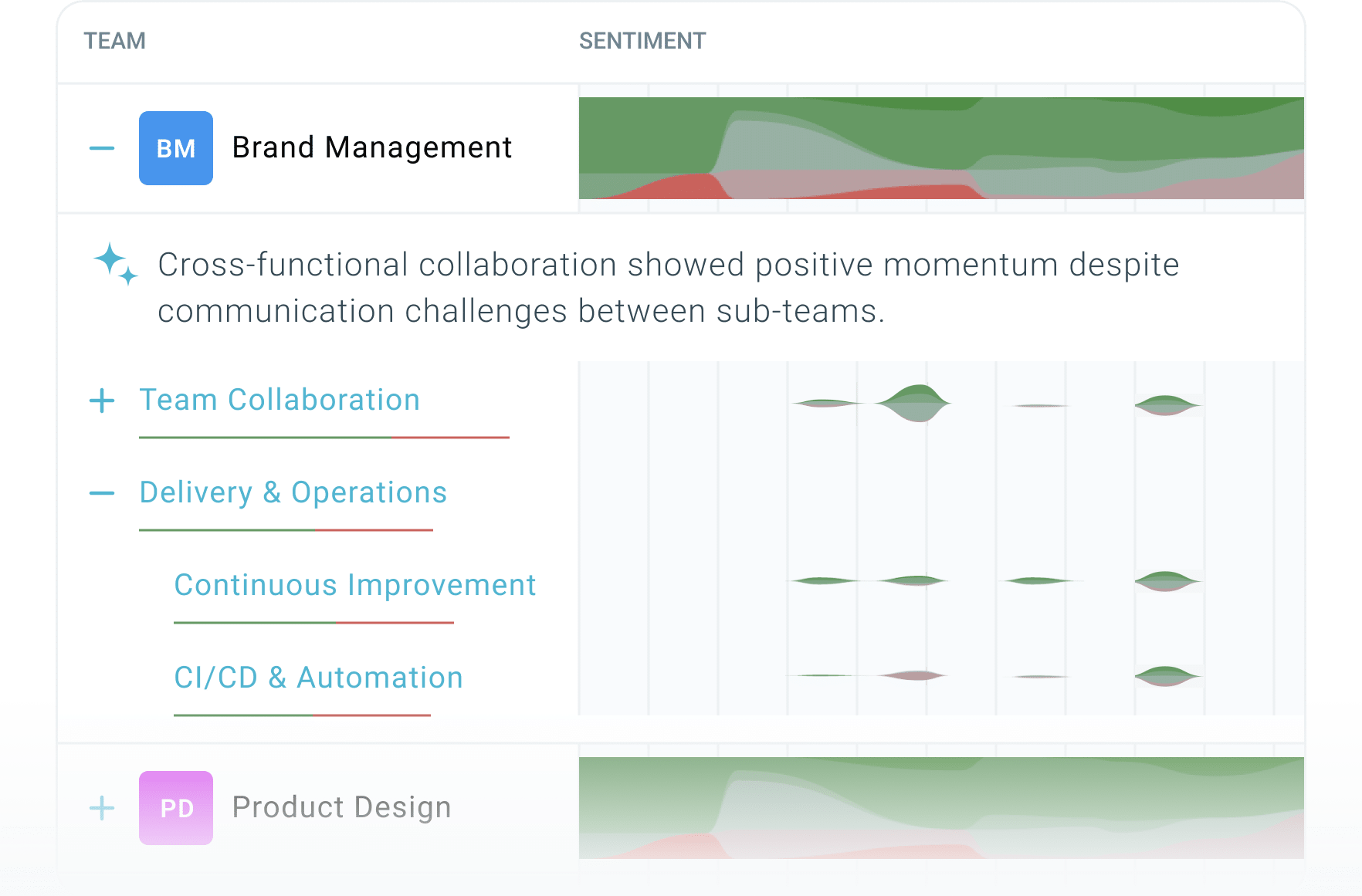
Task: Click the Product Design sentiment area chart
Action: 941,808
